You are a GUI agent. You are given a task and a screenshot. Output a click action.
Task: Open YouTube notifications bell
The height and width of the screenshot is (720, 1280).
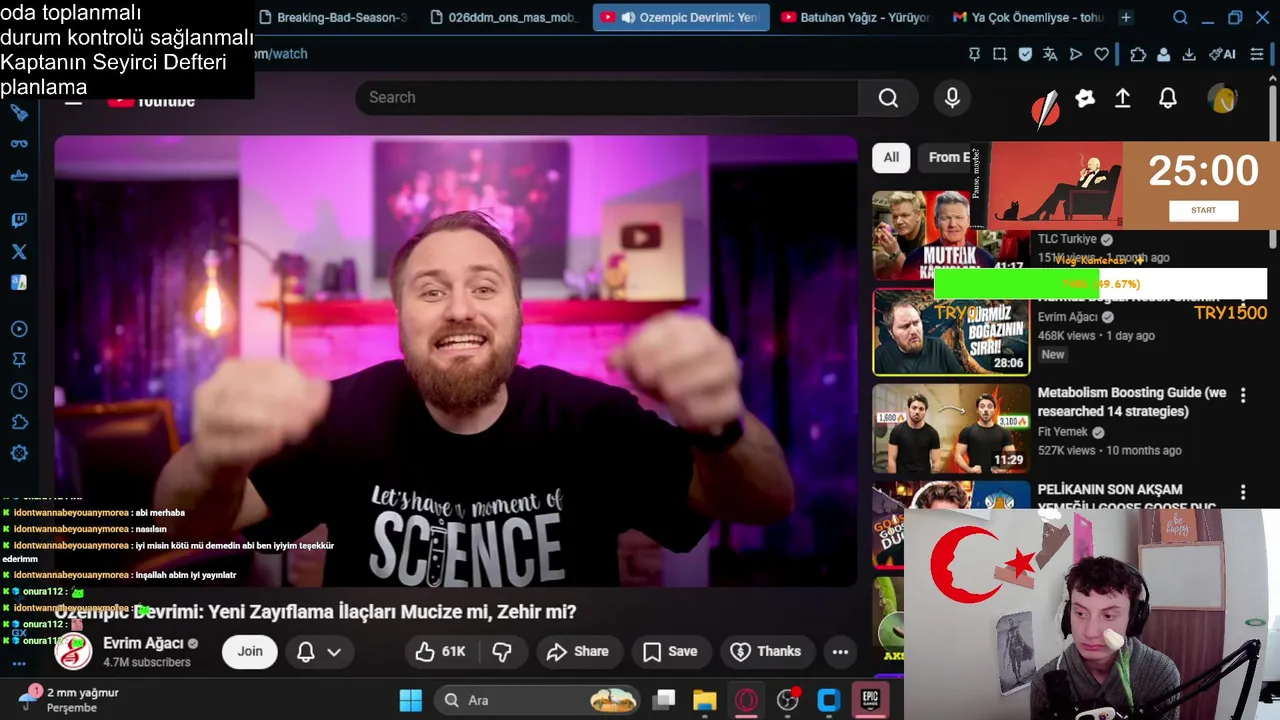[x=1167, y=98]
